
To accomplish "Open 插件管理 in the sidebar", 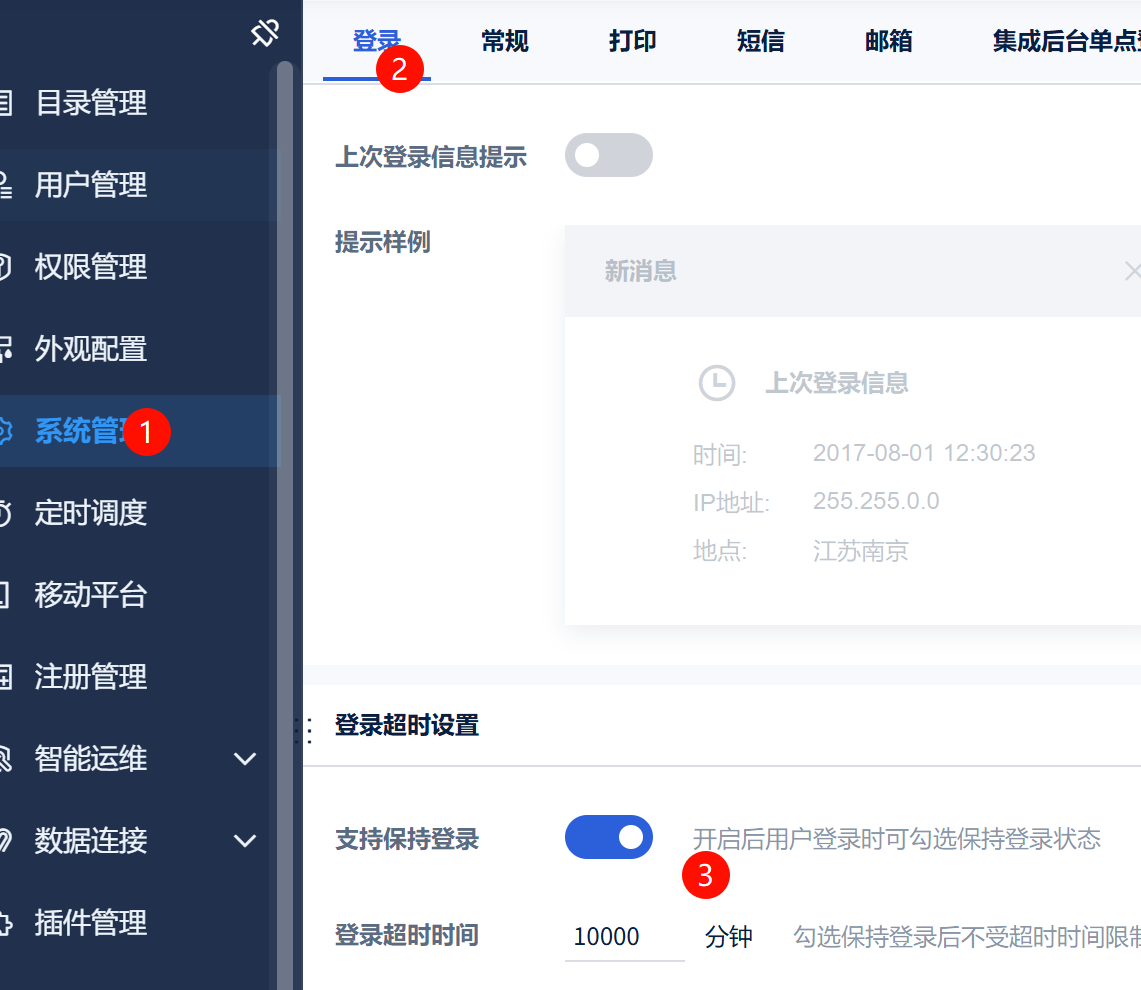I will pyautogui.click(x=91, y=923).
